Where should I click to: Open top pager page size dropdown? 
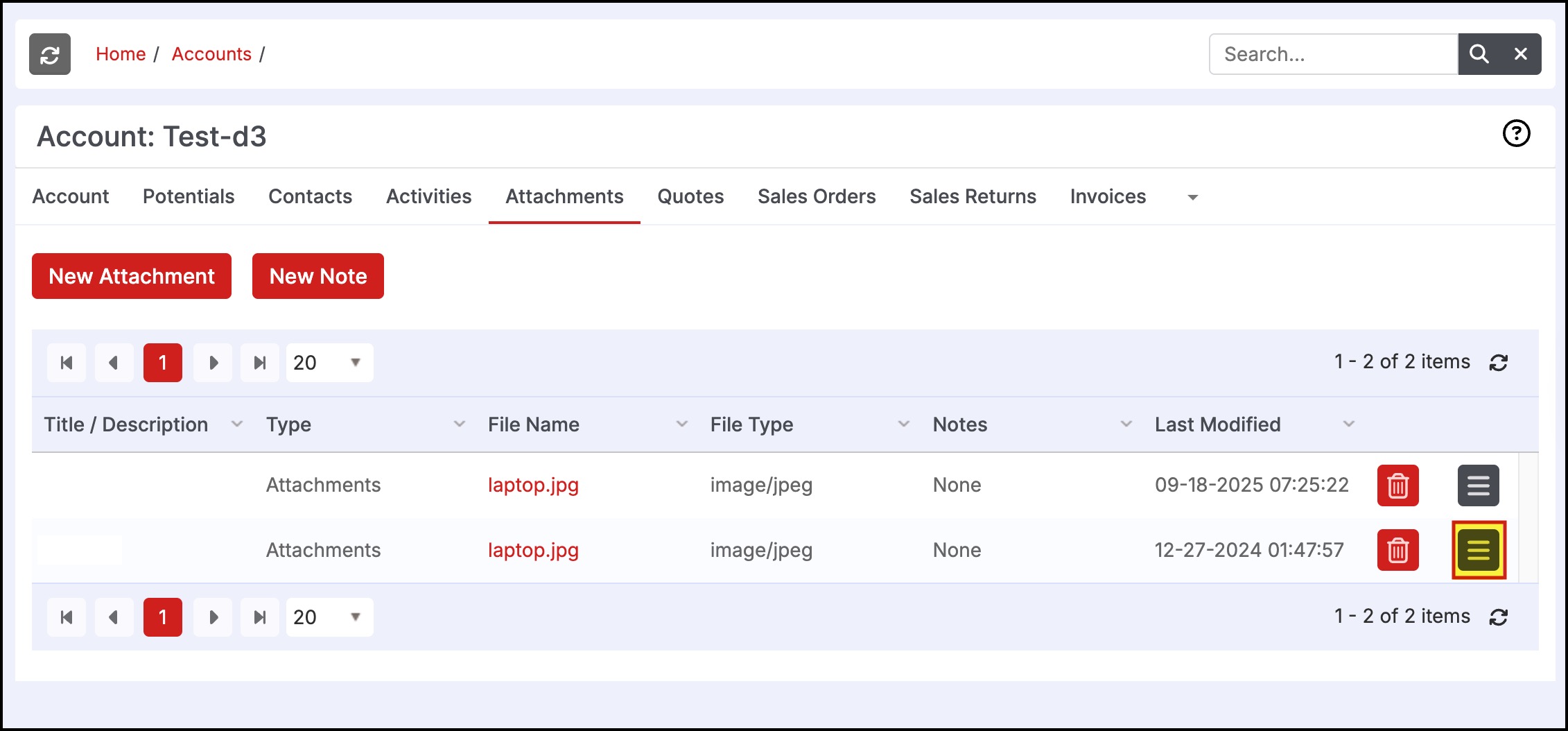329,363
